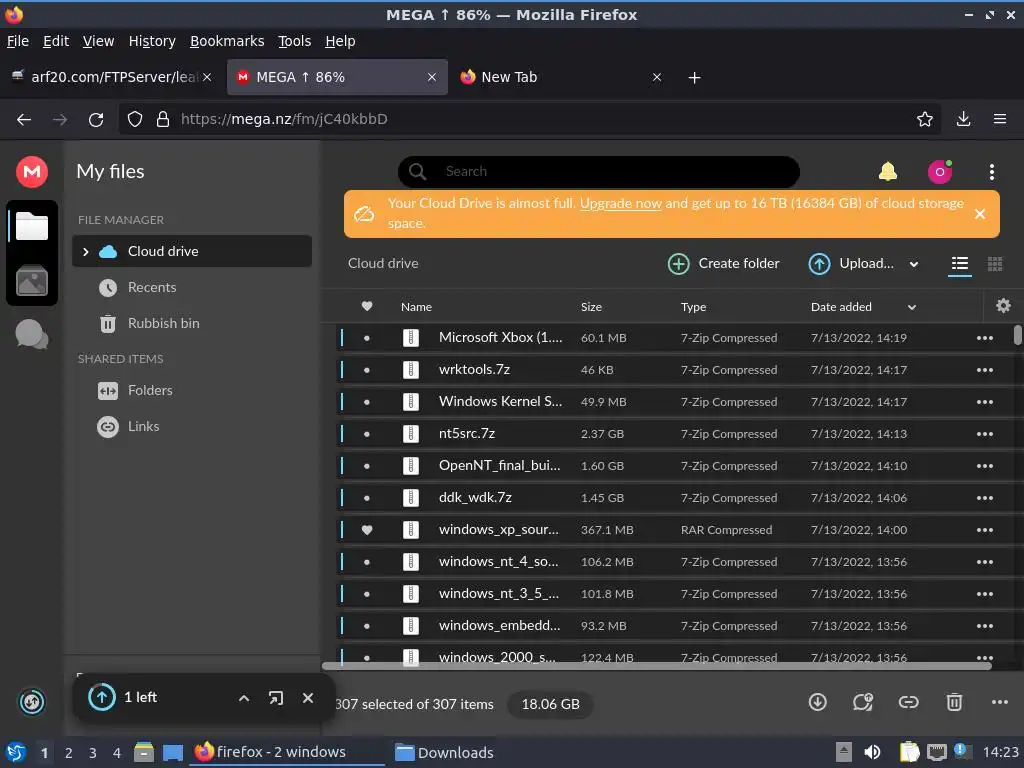Image resolution: width=1024 pixels, height=768 pixels.
Task: Go back in browser history
Action: tap(24, 120)
